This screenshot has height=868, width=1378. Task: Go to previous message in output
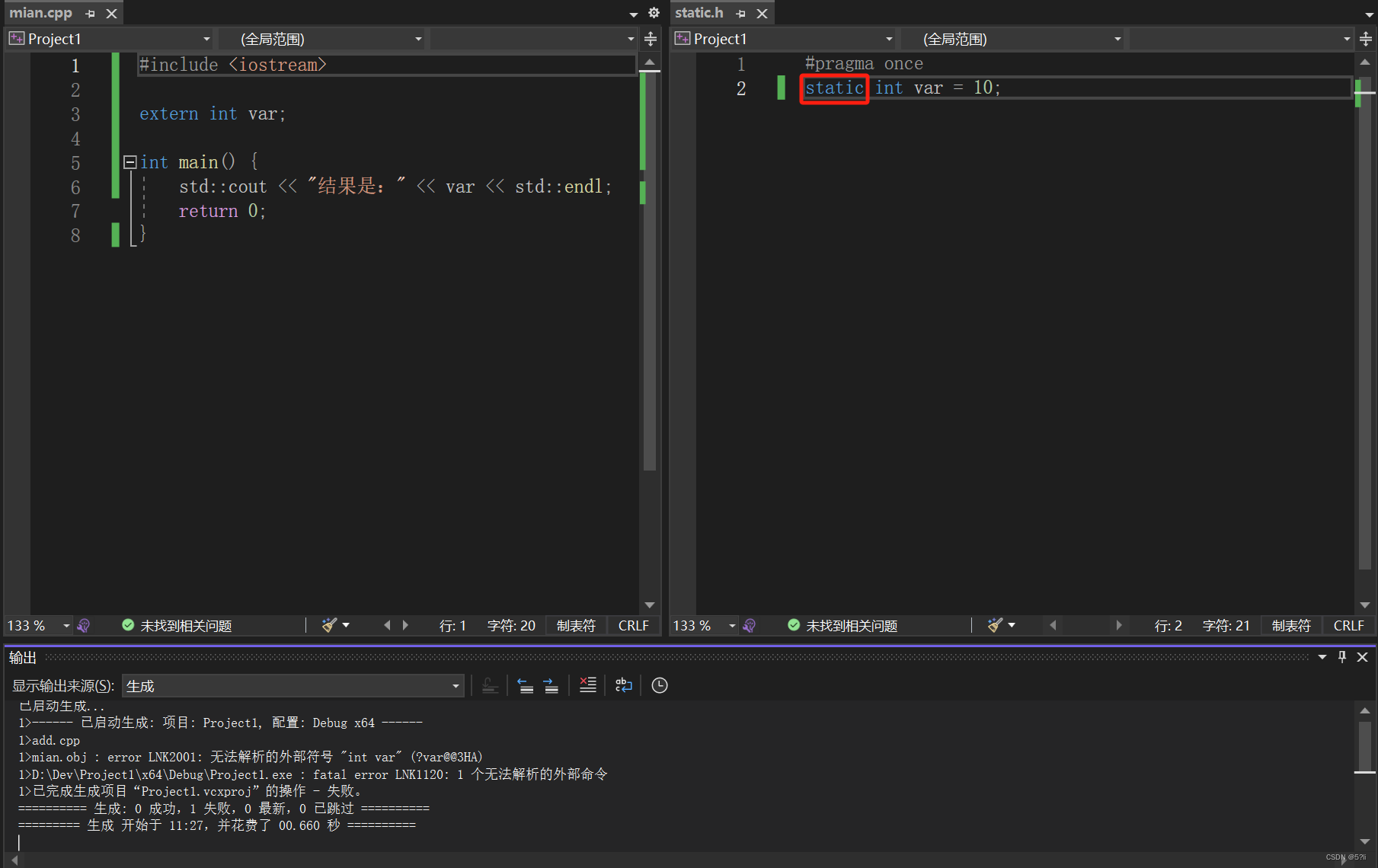[x=526, y=686]
